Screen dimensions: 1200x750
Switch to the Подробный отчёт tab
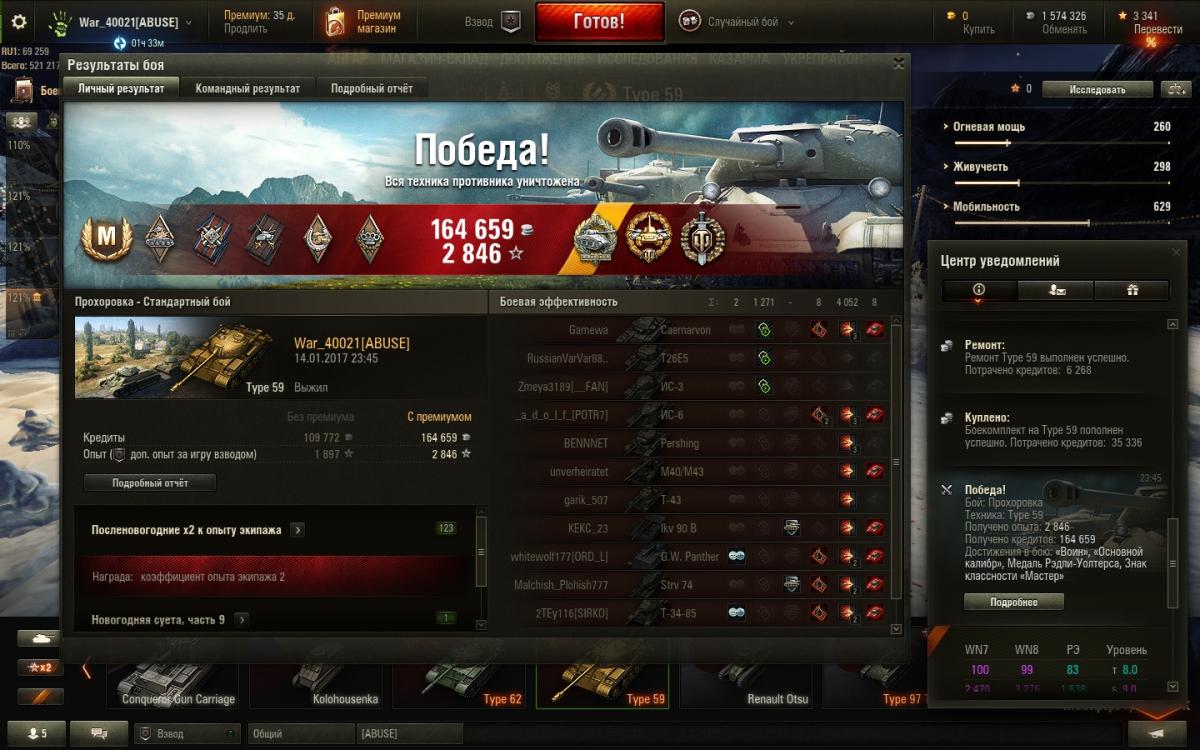[371, 88]
